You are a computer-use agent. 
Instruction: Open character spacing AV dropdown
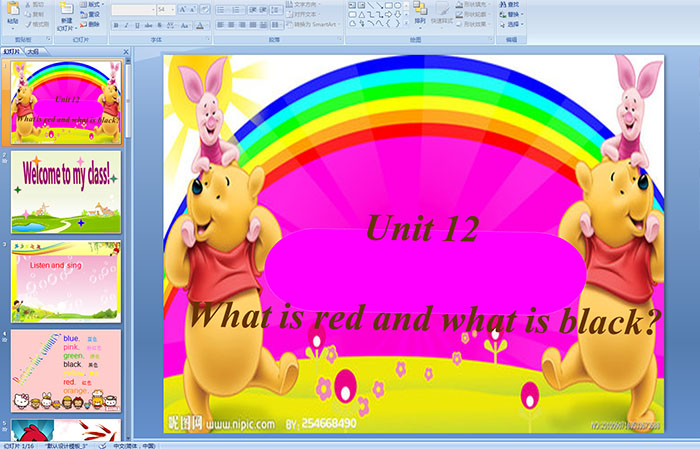(172, 25)
